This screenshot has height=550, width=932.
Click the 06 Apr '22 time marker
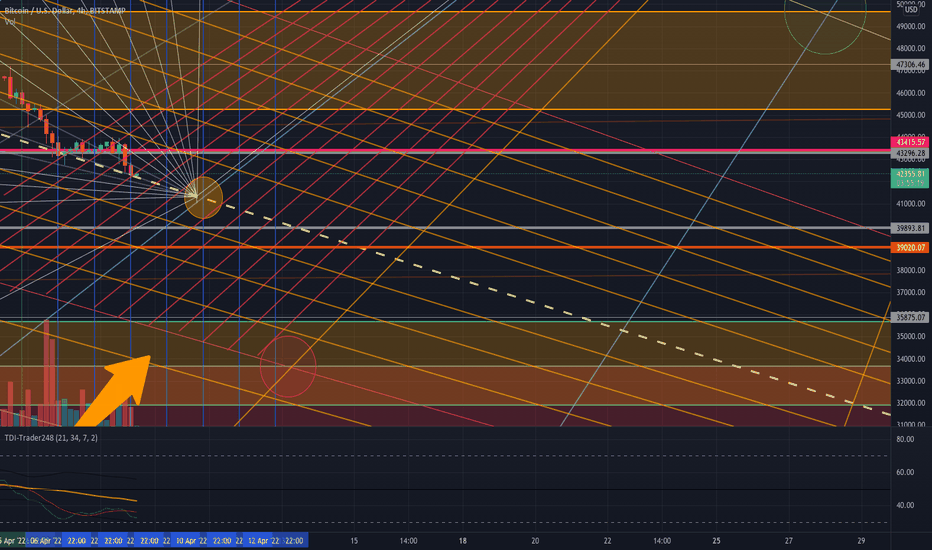point(46,540)
